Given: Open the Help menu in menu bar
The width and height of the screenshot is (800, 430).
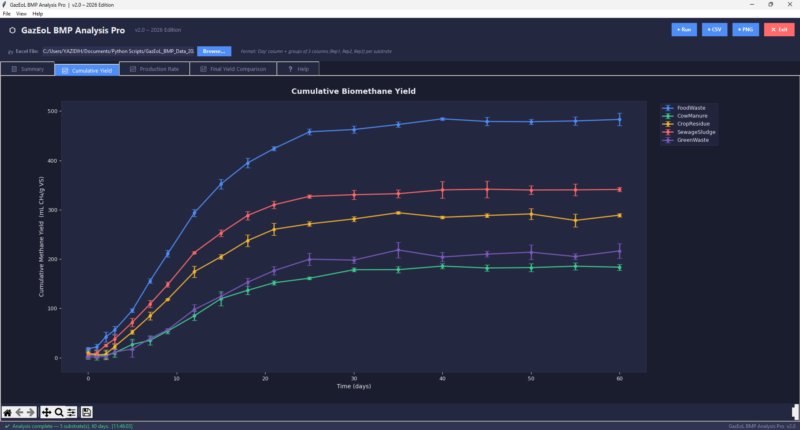Looking at the screenshot, I should pos(38,14).
